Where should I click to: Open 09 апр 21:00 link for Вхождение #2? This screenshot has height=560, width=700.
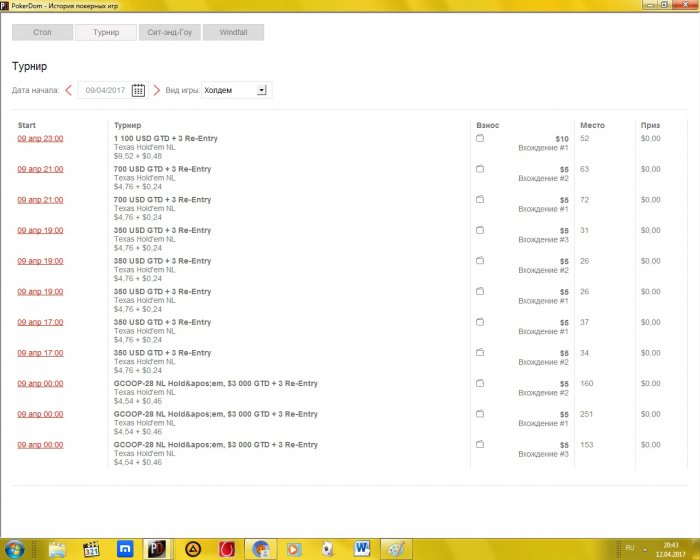(x=40, y=169)
